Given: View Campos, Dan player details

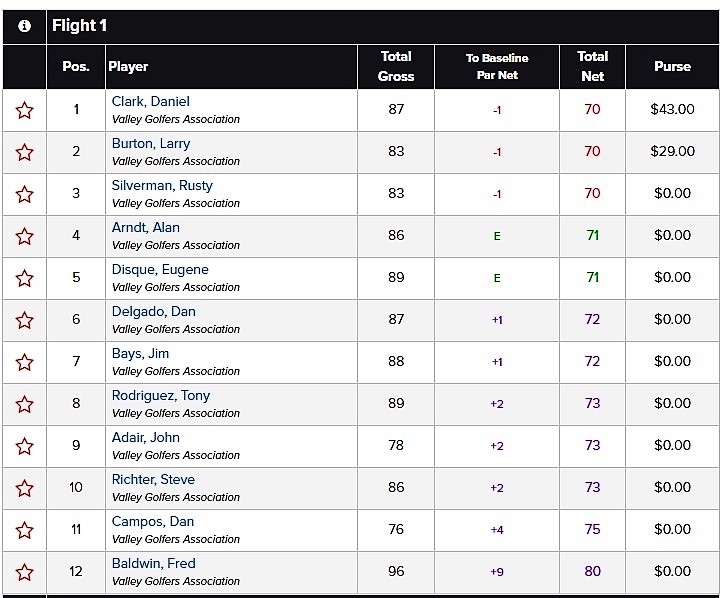Looking at the screenshot, I should click(x=153, y=521).
